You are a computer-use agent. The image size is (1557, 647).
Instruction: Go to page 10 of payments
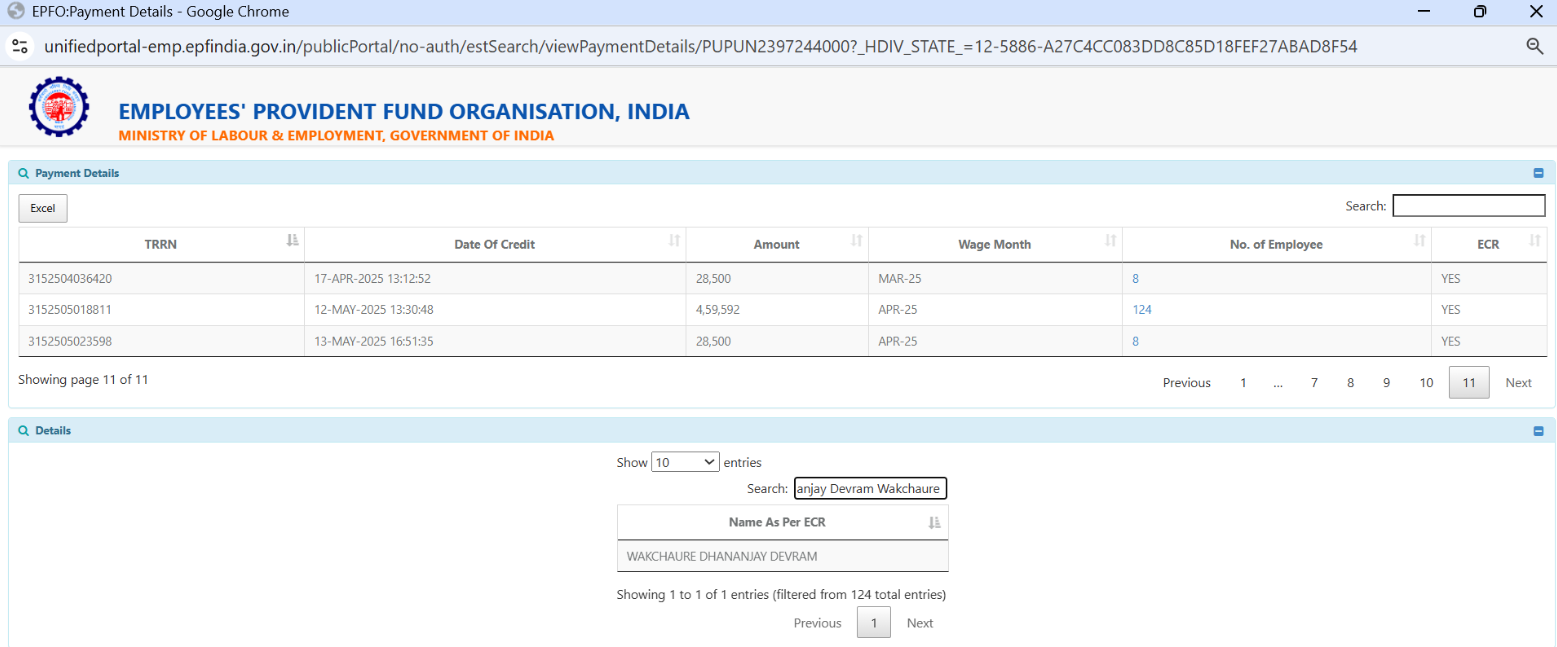coord(1426,383)
